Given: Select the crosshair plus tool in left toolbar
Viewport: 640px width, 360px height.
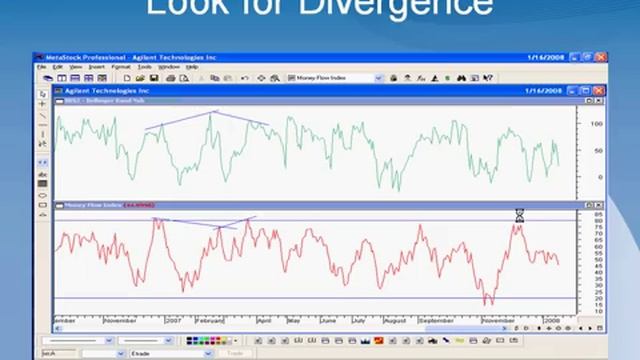Looking at the screenshot, I should click(42, 104).
